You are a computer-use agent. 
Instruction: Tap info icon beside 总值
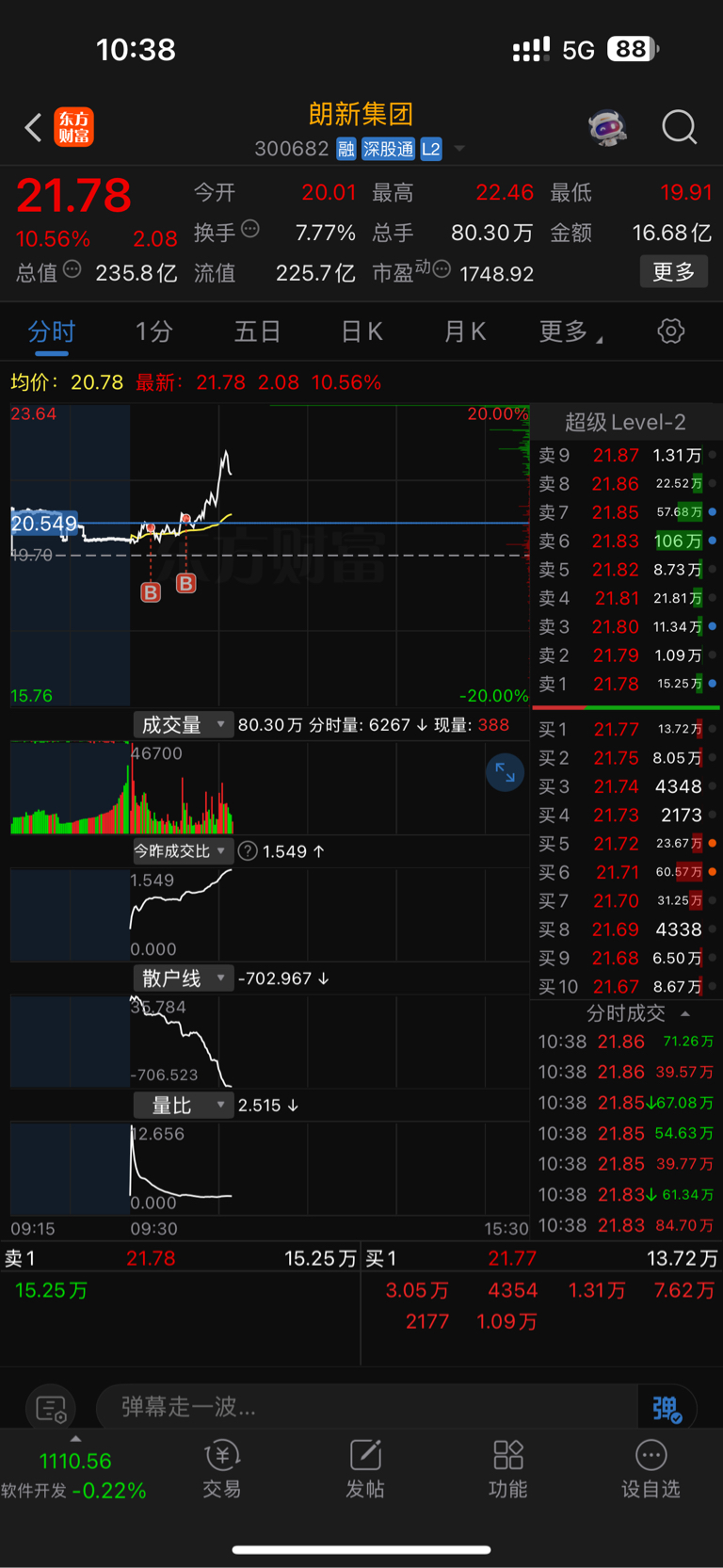72,270
